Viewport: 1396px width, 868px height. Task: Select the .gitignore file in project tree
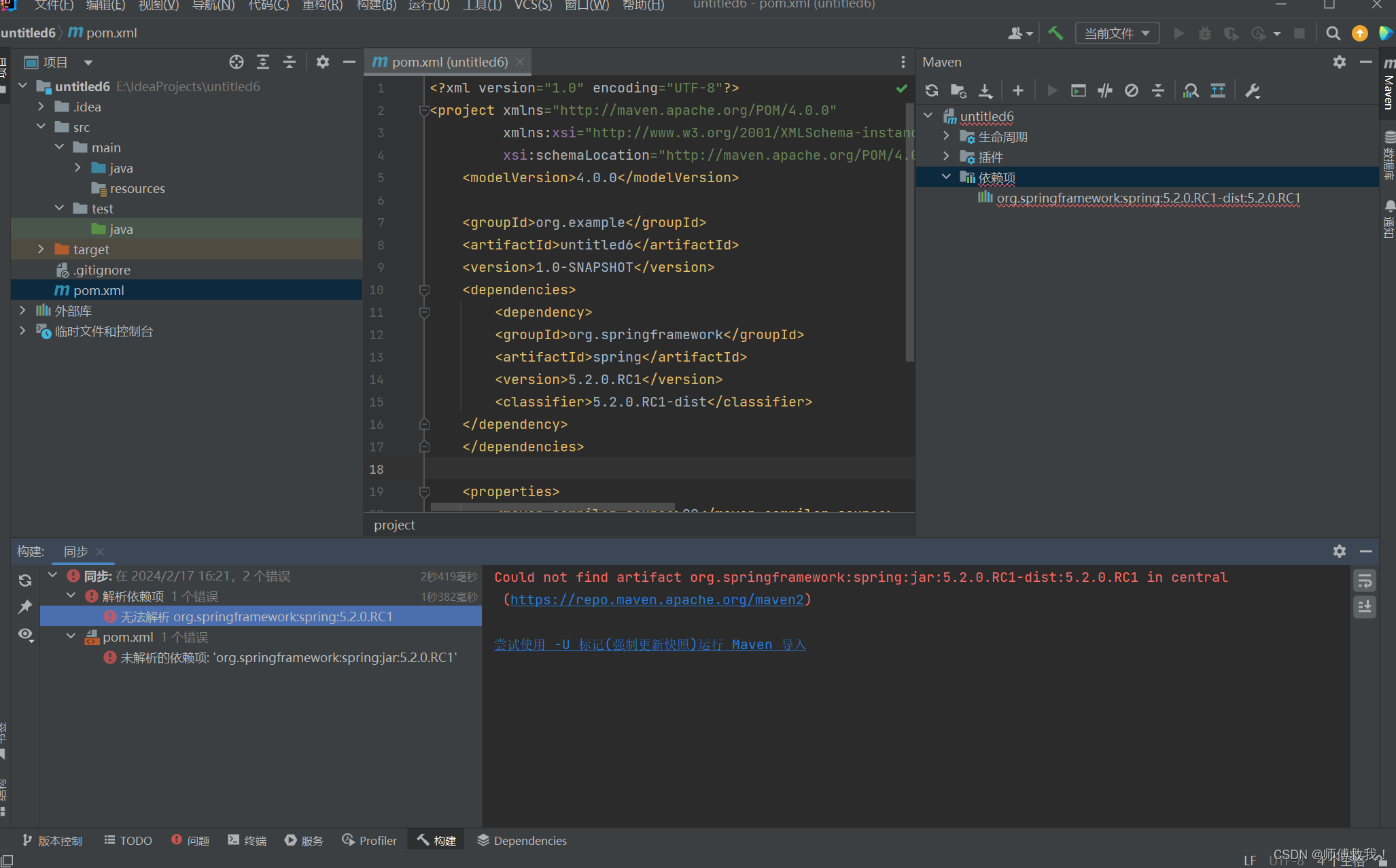pos(102,270)
